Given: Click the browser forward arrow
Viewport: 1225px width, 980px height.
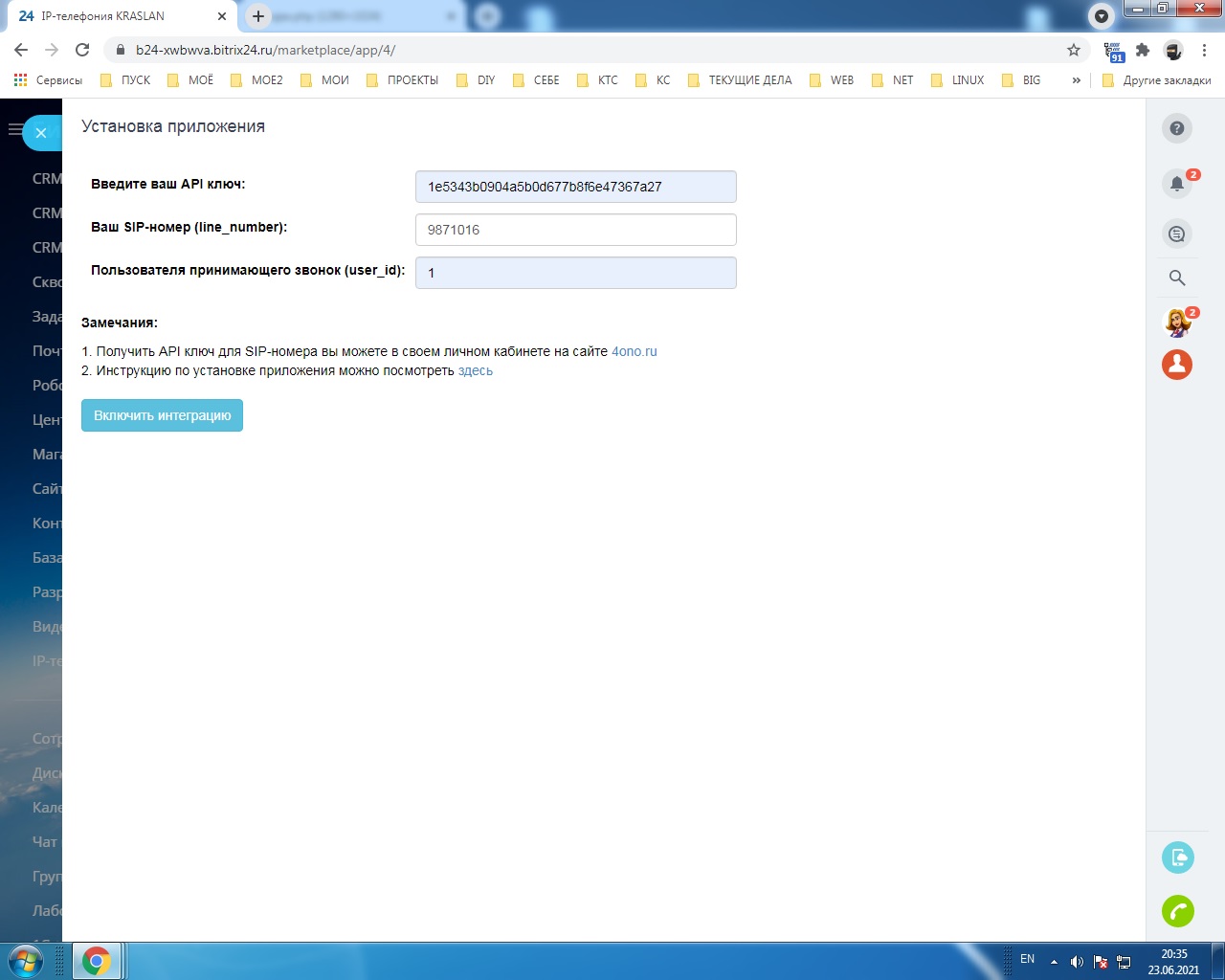Looking at the screenshot, I should tap(52, 50).
